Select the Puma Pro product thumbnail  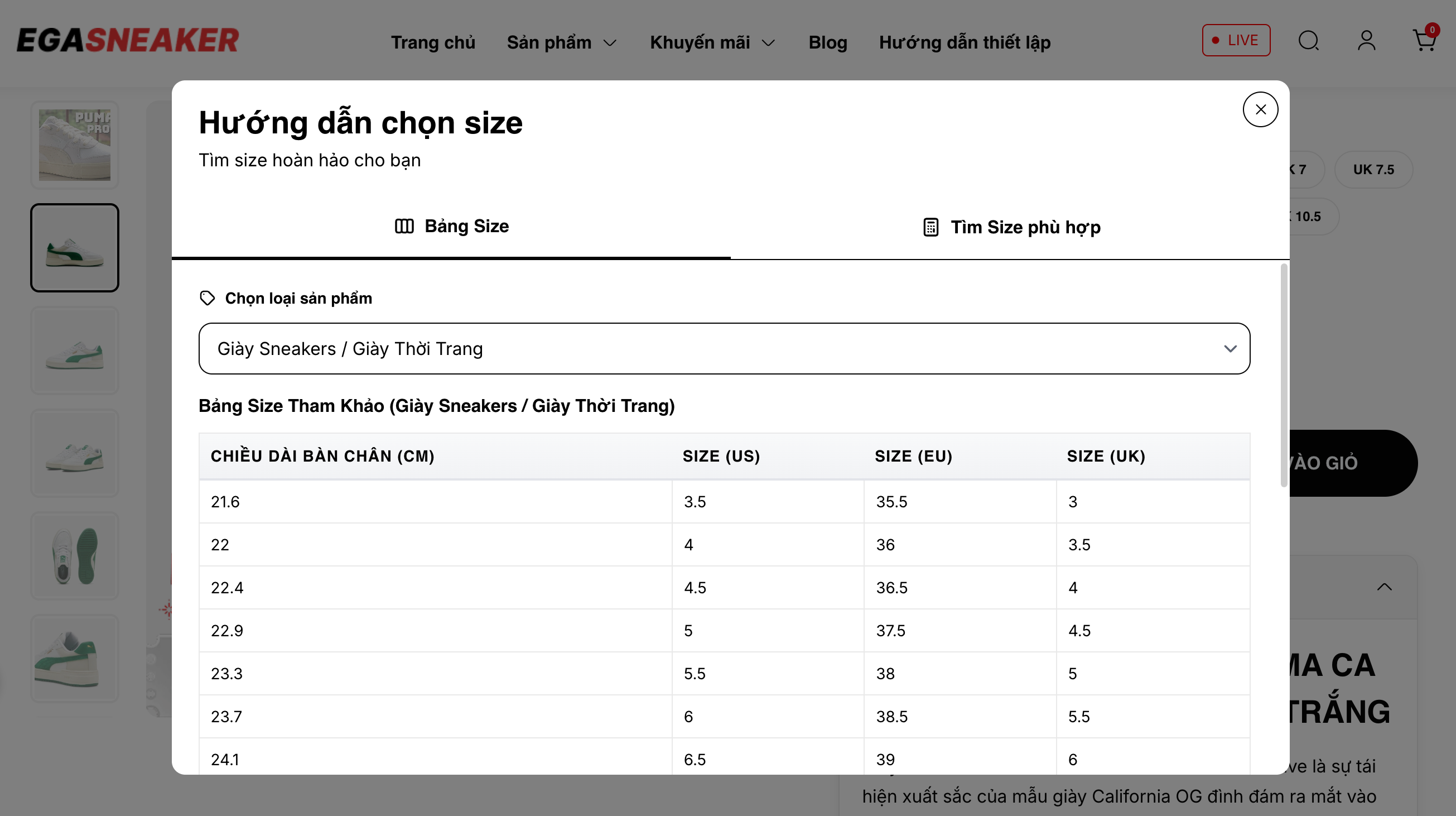75,145
